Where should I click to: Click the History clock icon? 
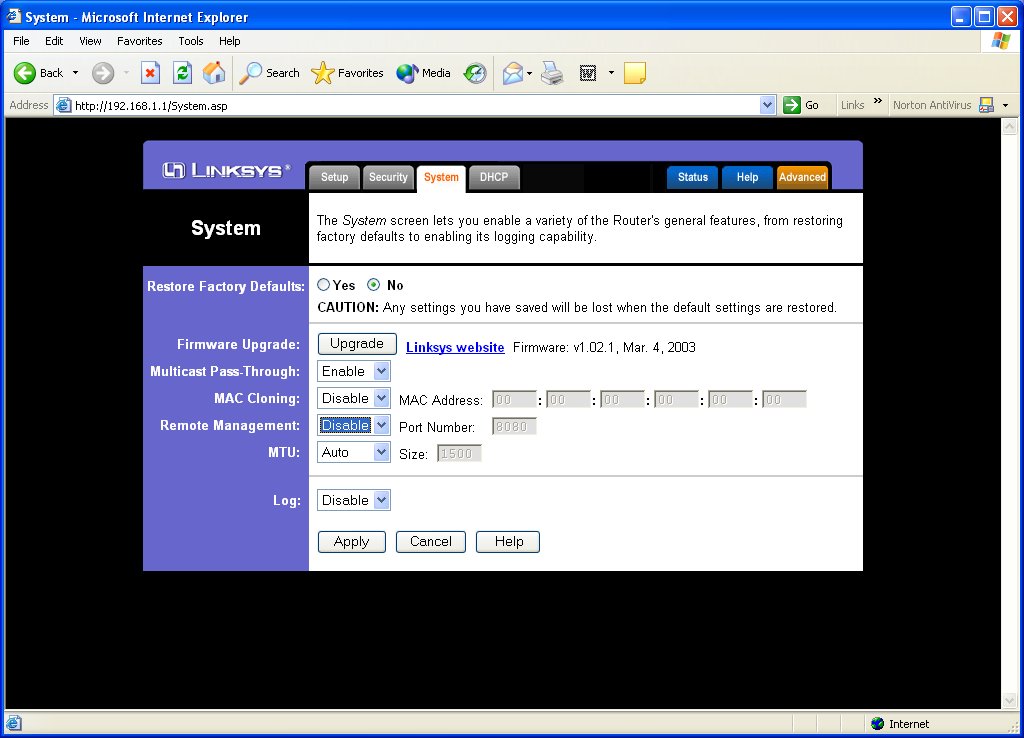(475, 73)
